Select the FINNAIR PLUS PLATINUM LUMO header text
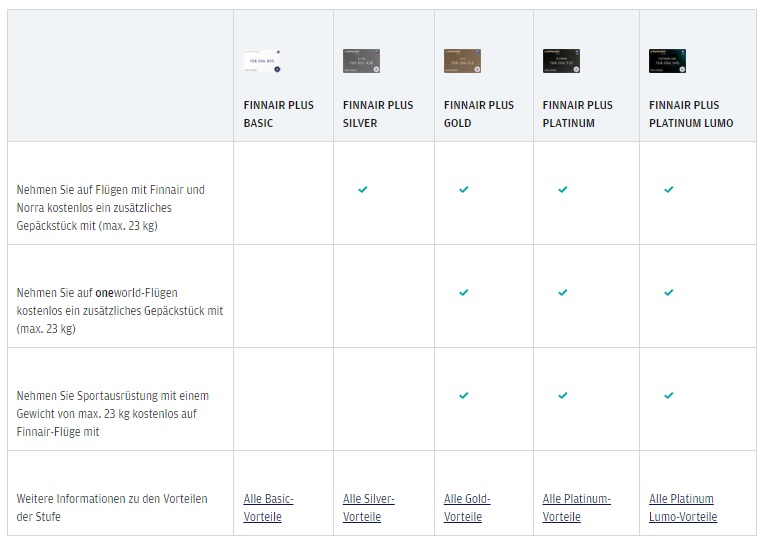 coord(691,114)
